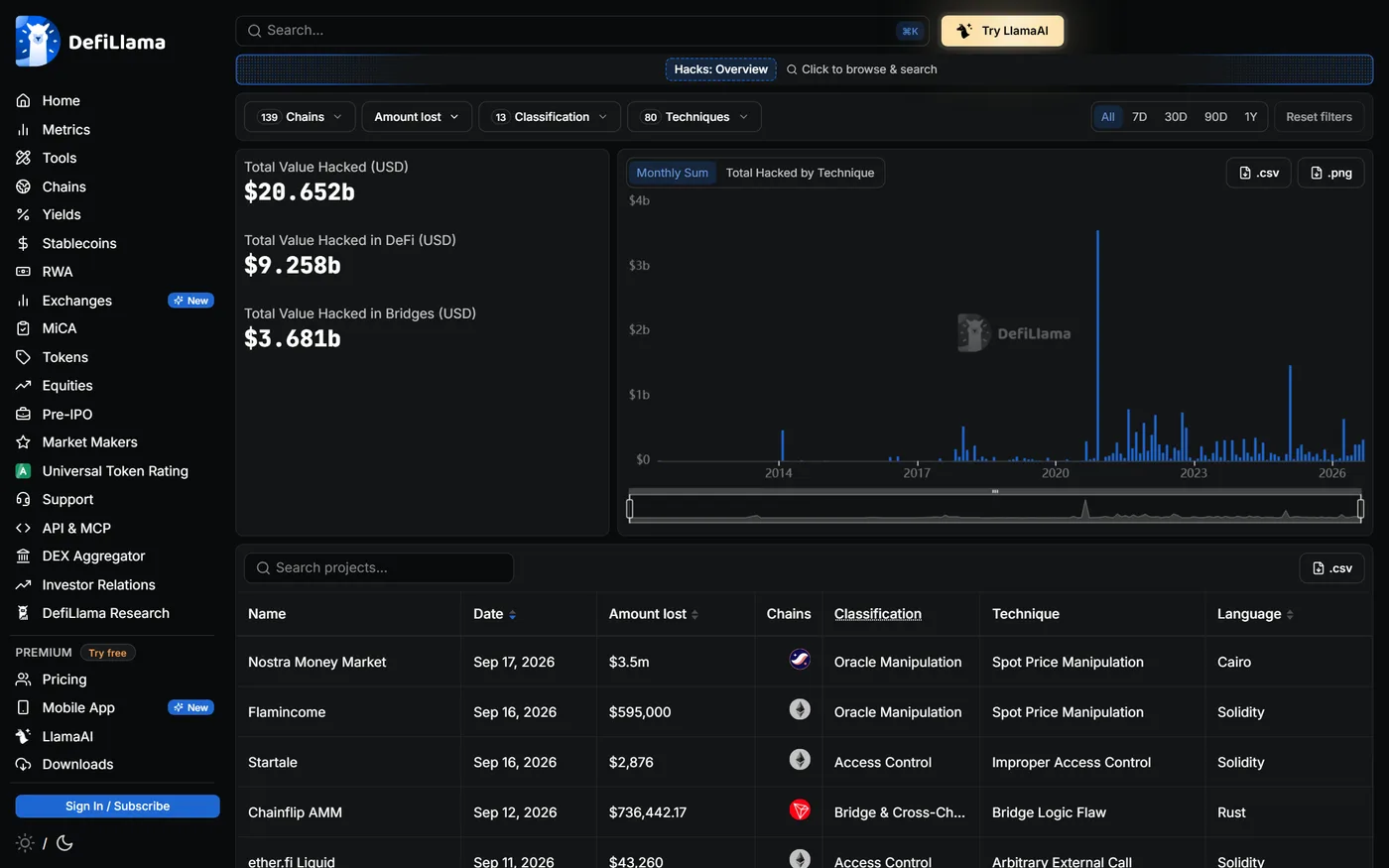Image resolution: width=1389 pixels, height=868 pixels.
Task: Open RWA via its banknote icon
Action: [23, 272]
